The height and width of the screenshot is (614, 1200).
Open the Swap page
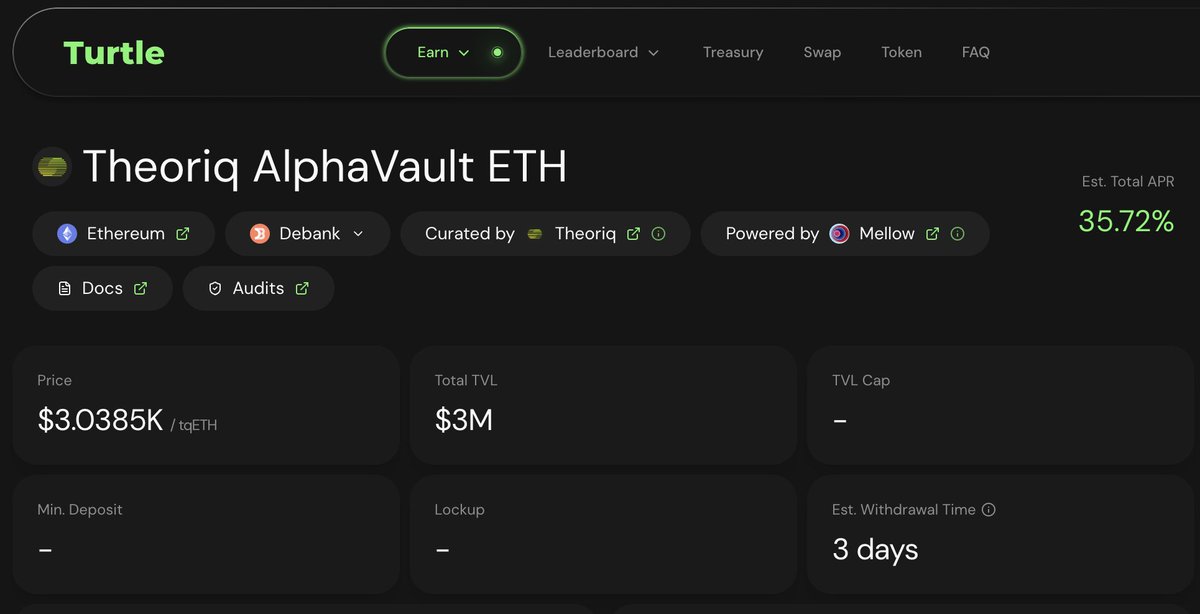(822, 53)
